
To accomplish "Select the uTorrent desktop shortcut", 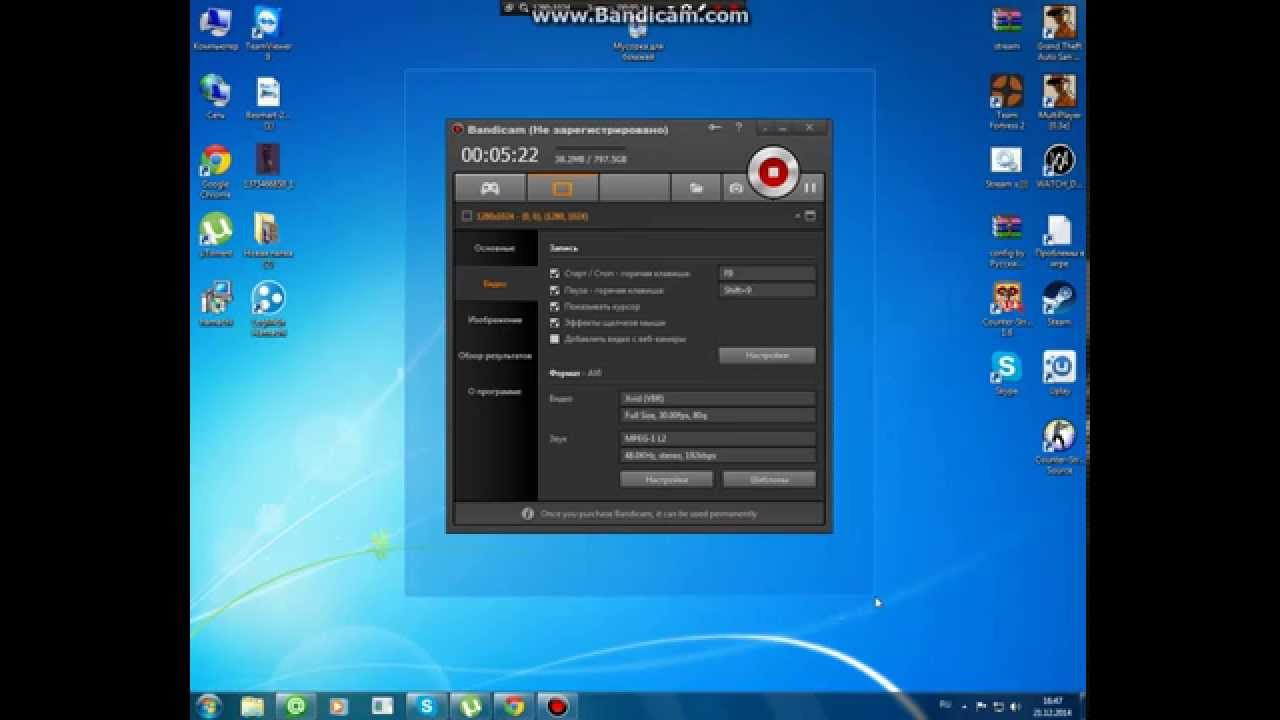I will pos(215,236).
